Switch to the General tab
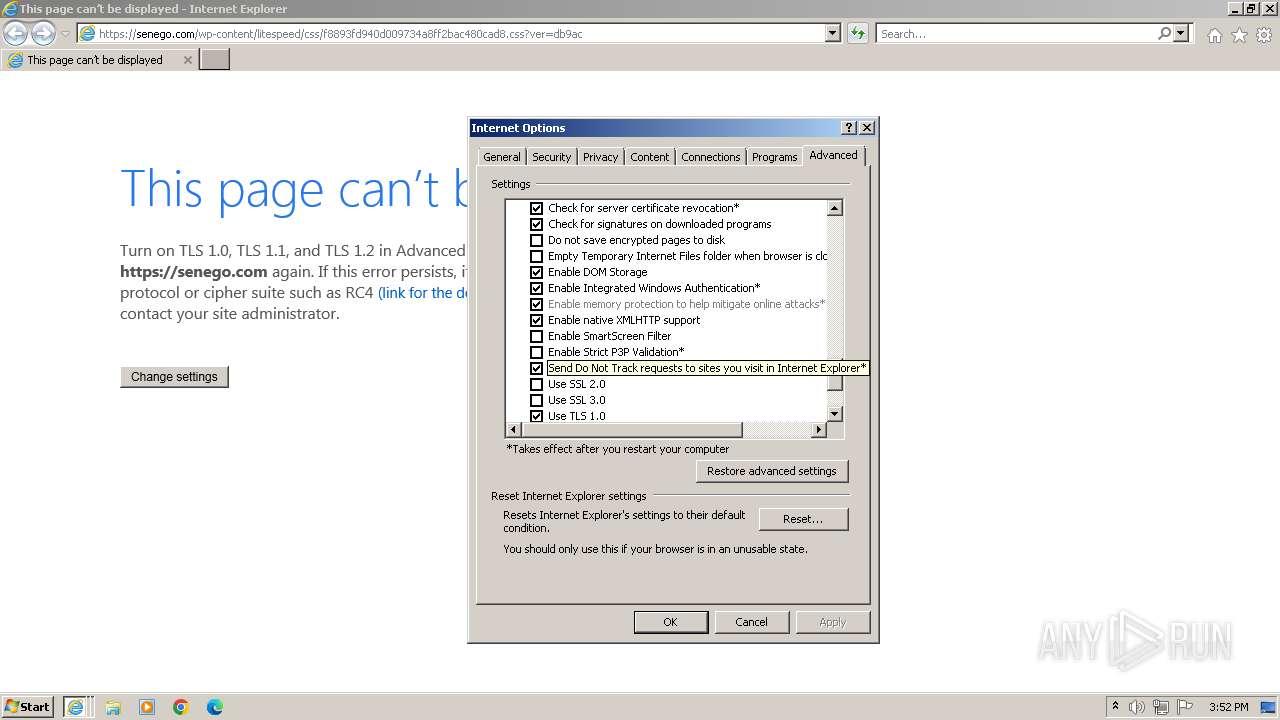Viewport: 1280px width, 720px height. click(501, 157)
